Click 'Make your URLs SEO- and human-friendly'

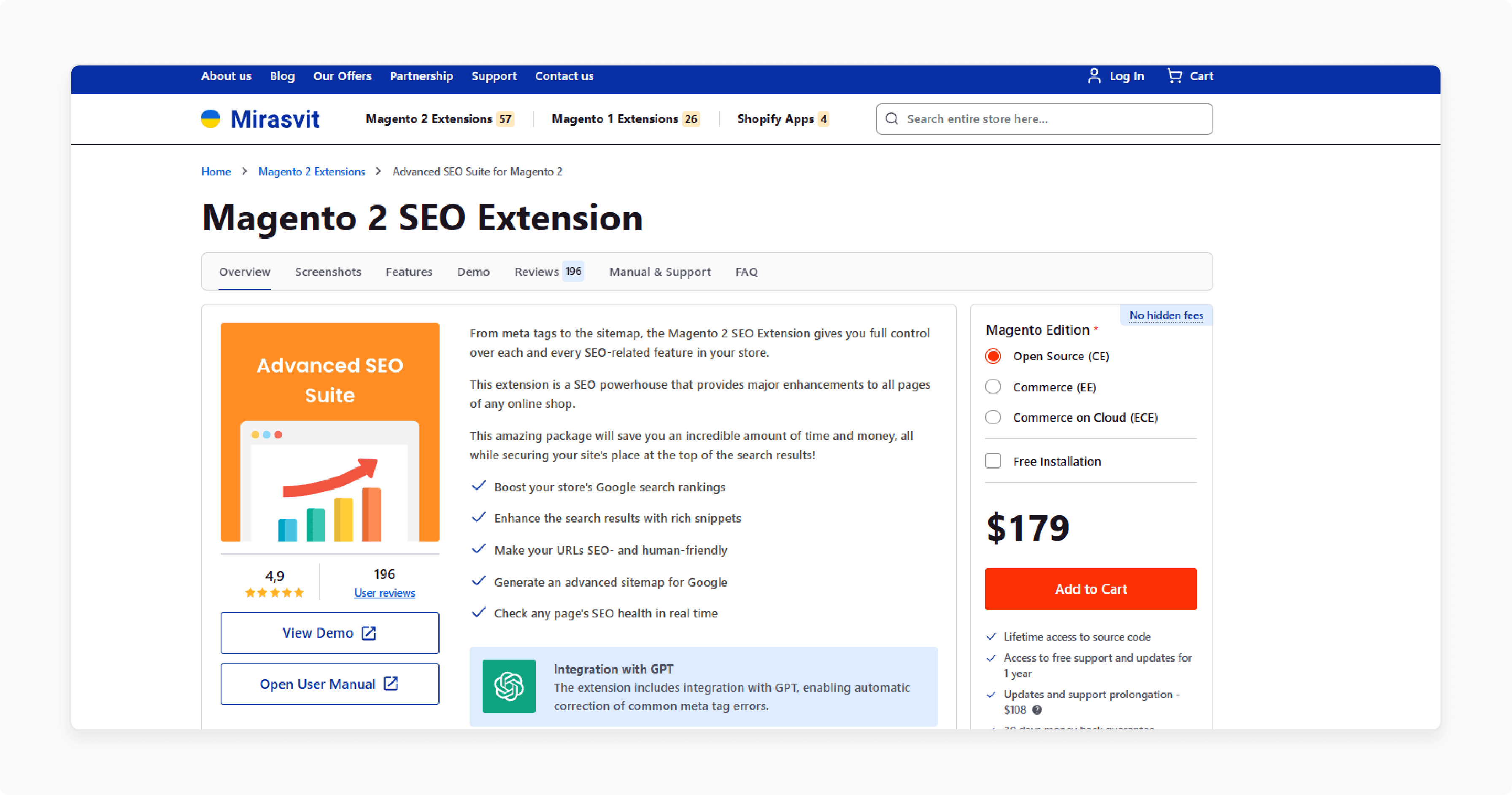[610, 550]
